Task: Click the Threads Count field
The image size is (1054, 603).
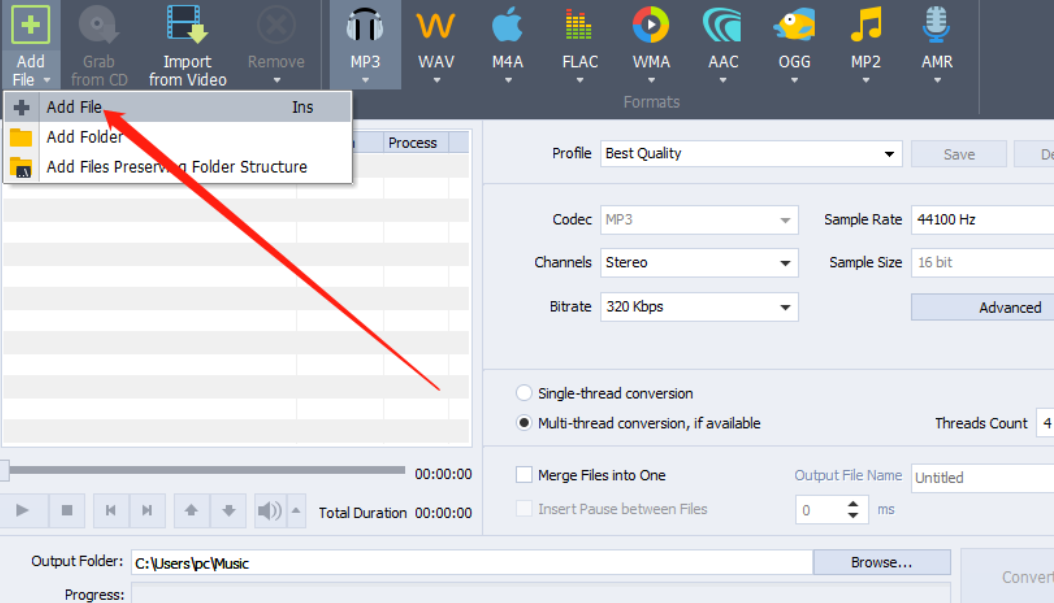Action: [x=1045, y=423]
